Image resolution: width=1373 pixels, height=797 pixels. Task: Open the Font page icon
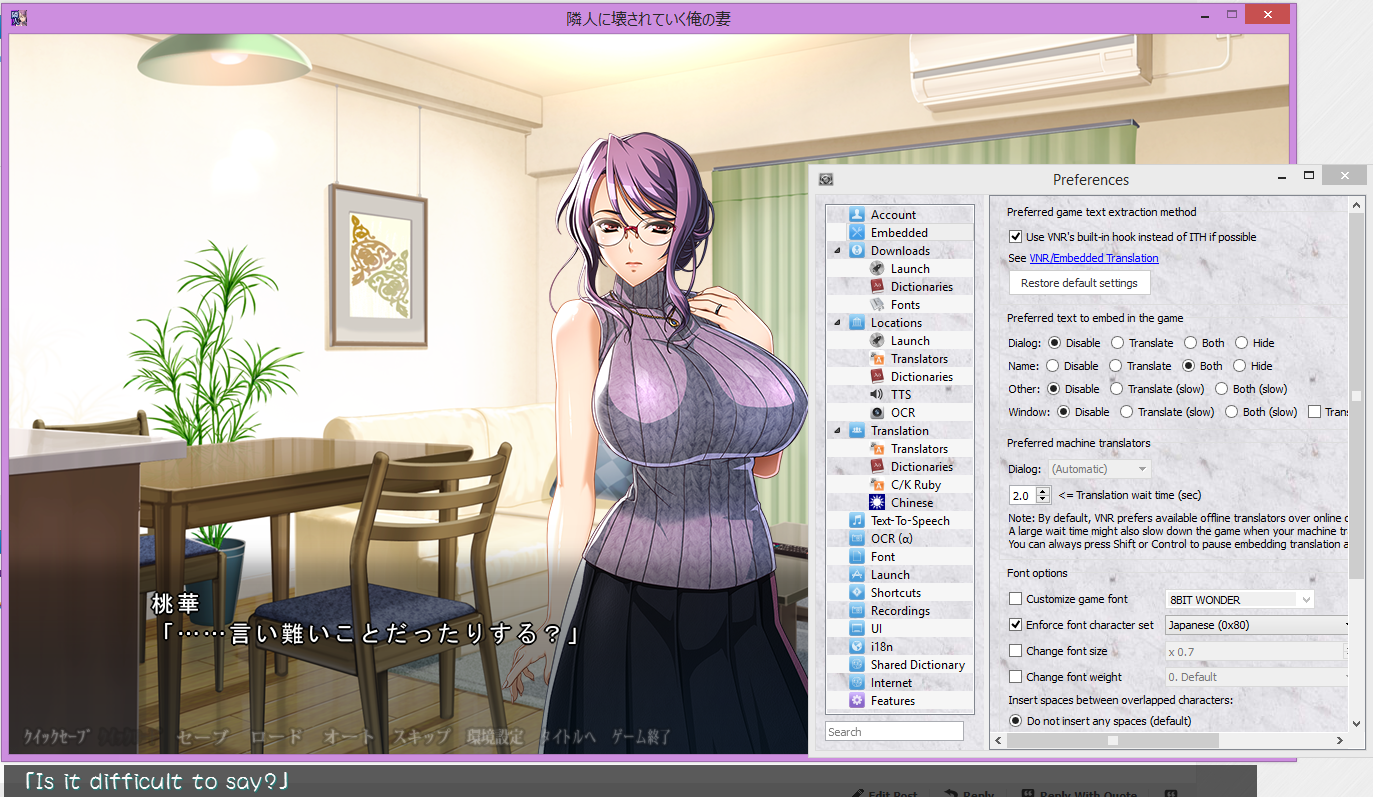pos(857,556)
